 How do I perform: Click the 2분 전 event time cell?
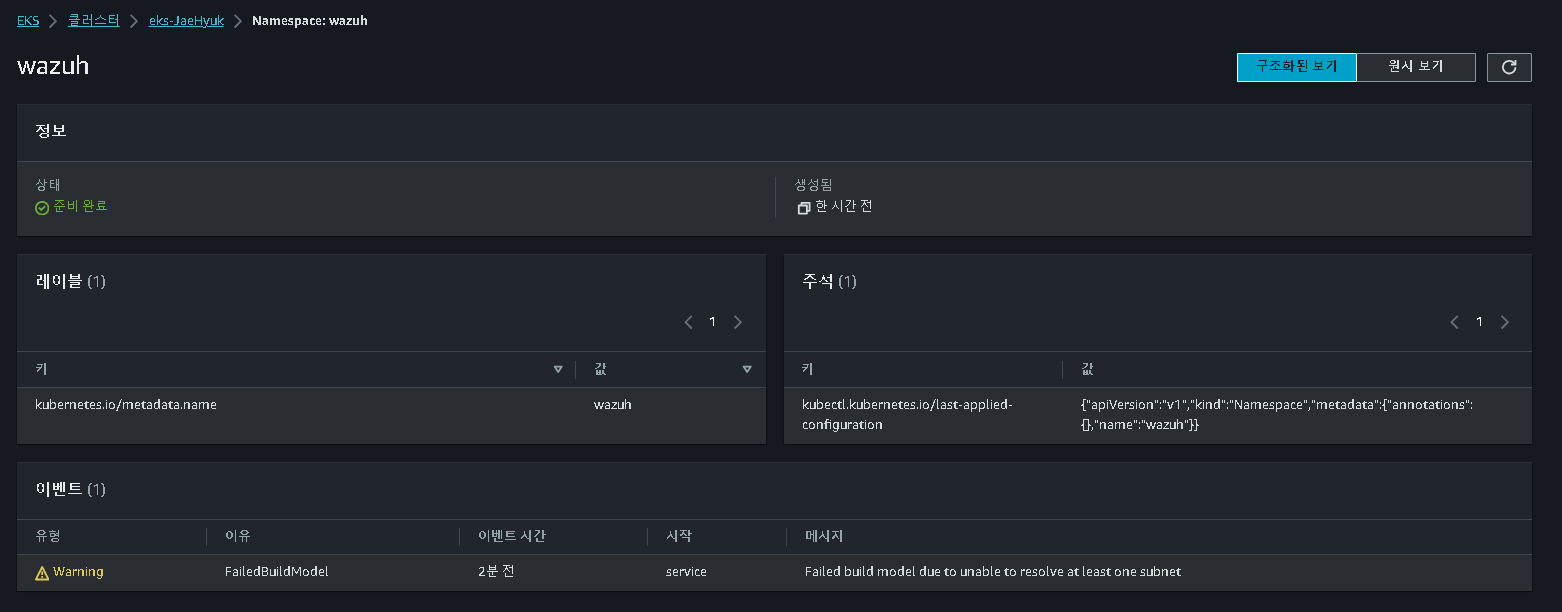pyautogui.click(x=497, y=572)
